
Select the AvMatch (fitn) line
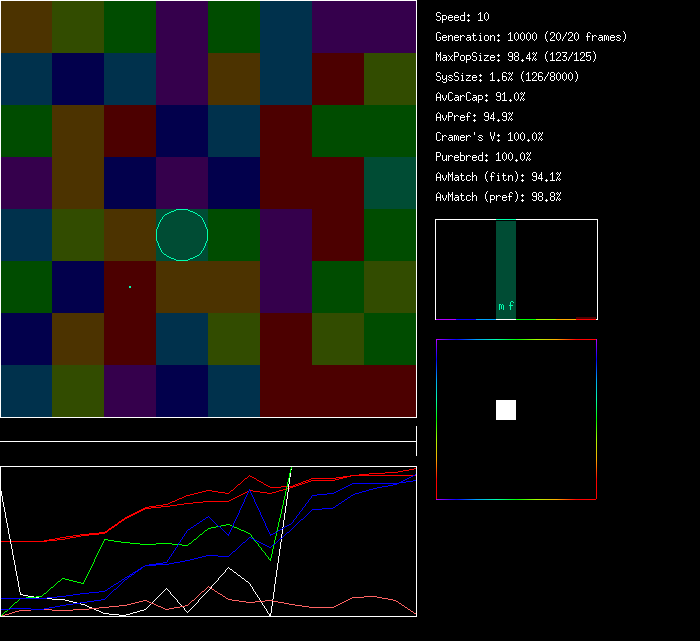(498, 177)
